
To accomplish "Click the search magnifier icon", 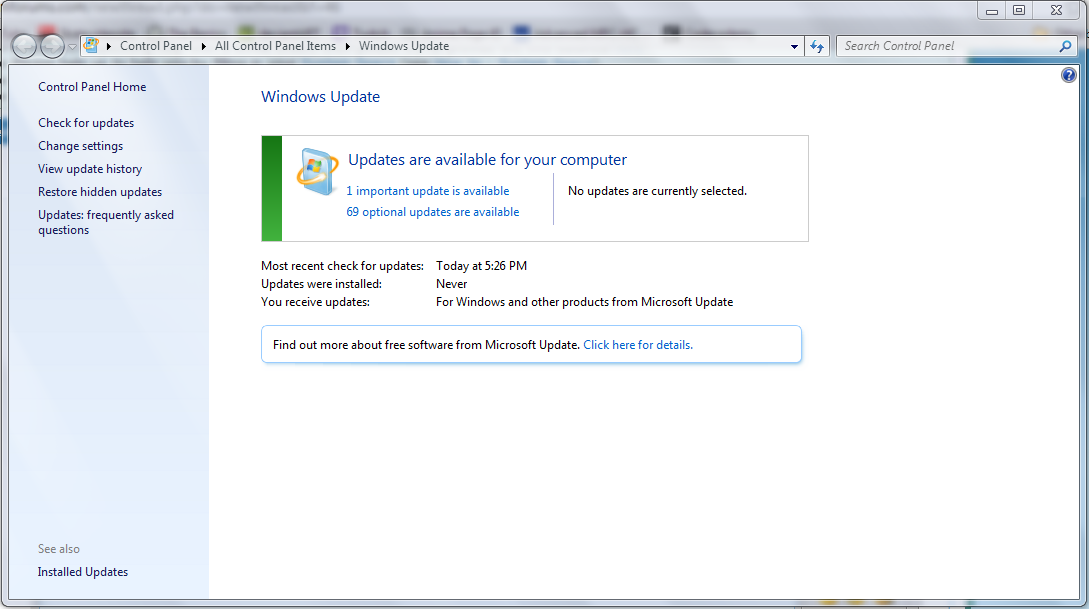I will click(x=1065, y=47).
